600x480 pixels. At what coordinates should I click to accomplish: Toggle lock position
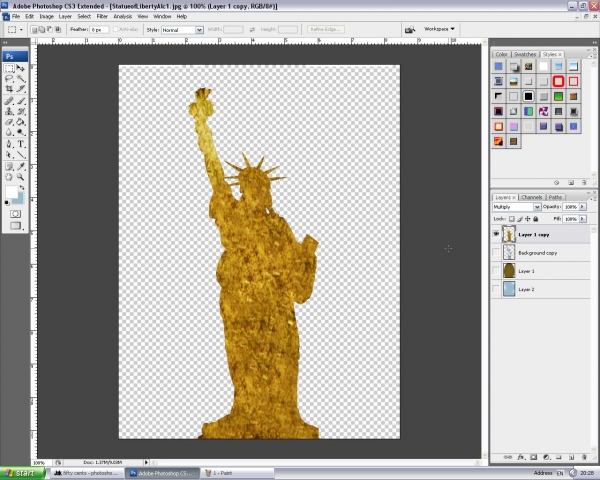(528, 219)
